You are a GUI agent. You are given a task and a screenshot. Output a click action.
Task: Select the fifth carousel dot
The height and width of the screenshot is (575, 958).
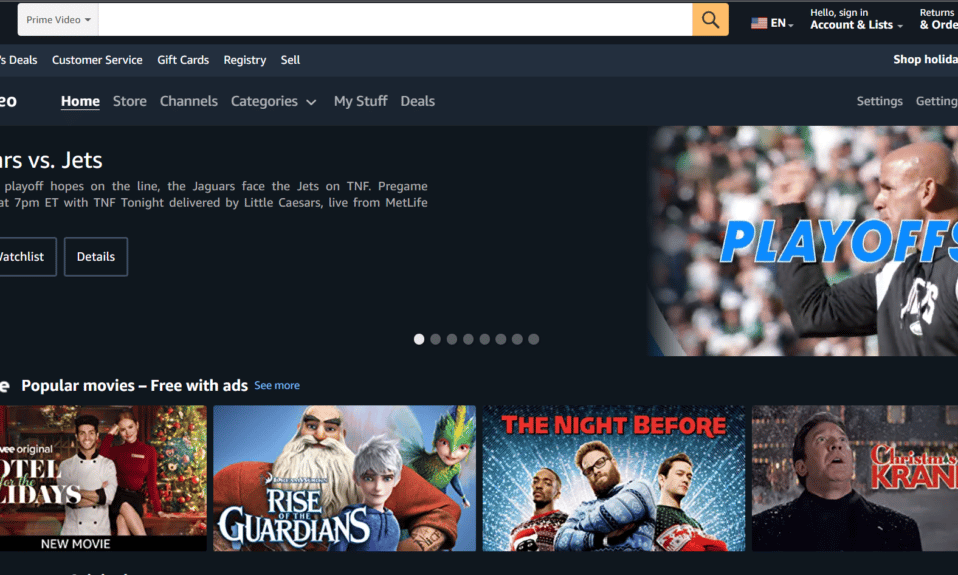484,339
